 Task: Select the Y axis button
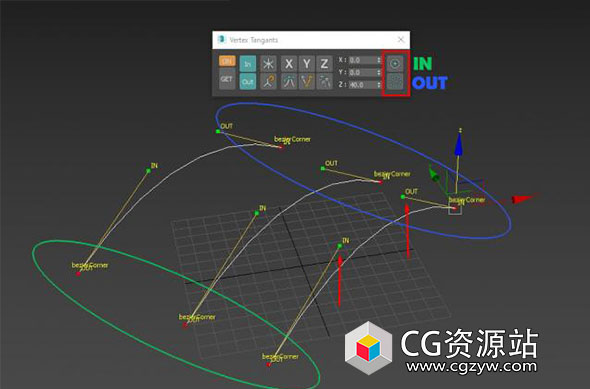coord(307,64)
